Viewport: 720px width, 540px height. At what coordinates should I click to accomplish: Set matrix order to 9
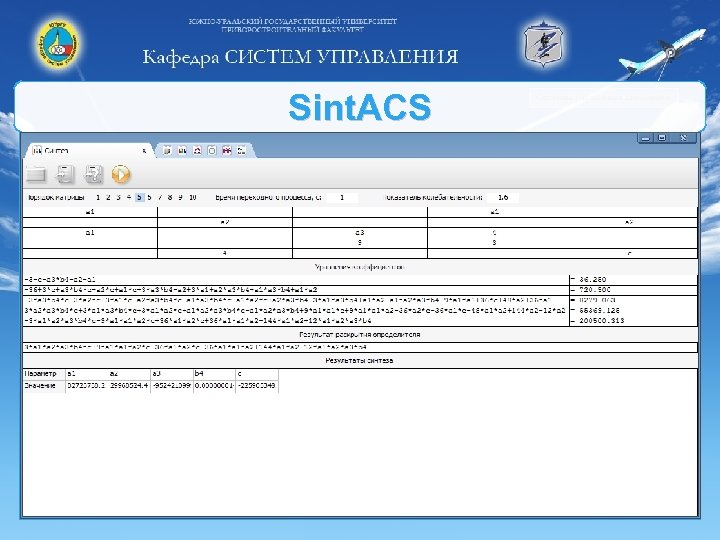tap(180, 197)
